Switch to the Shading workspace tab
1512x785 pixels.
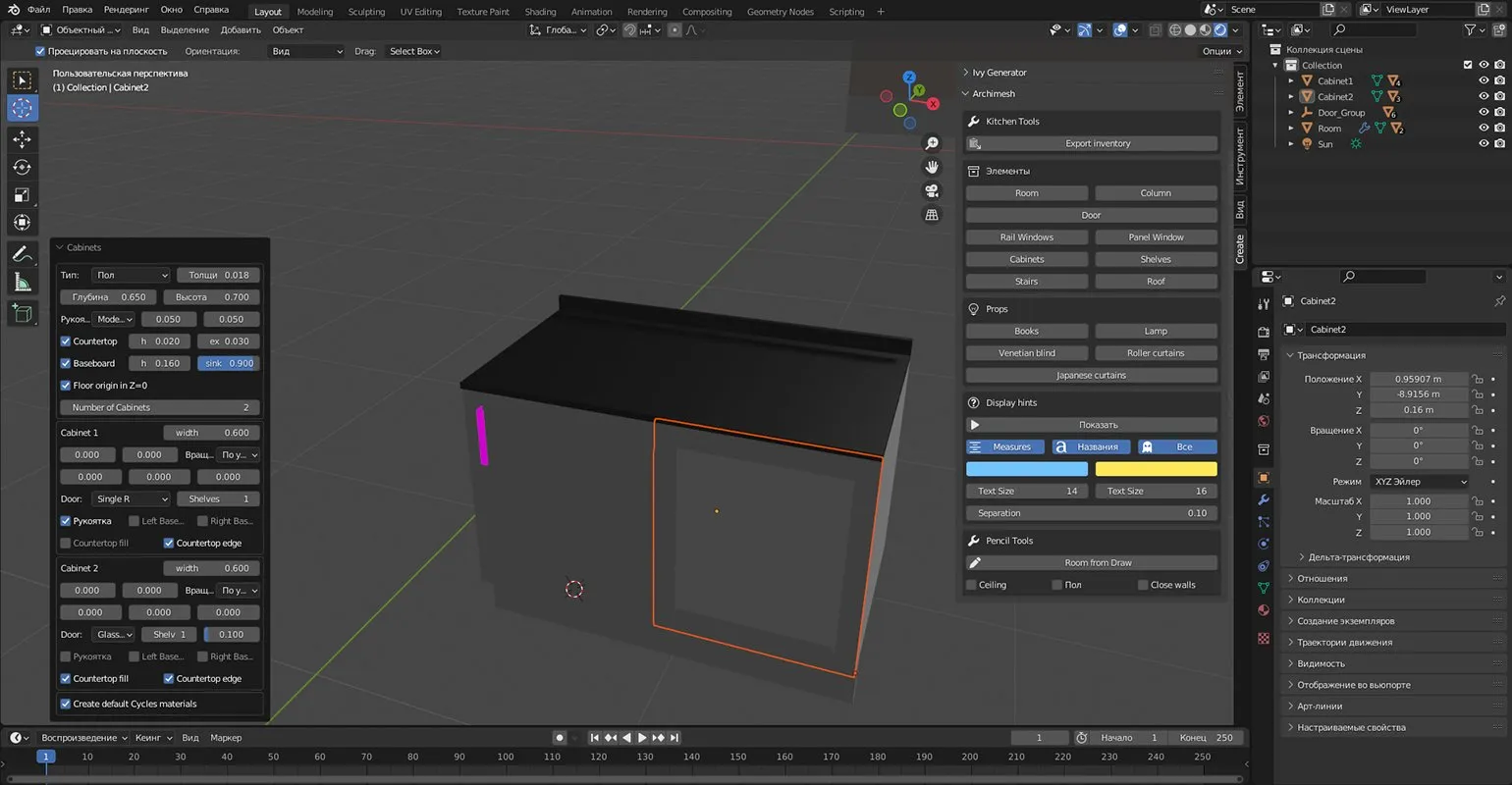point(540,12)
